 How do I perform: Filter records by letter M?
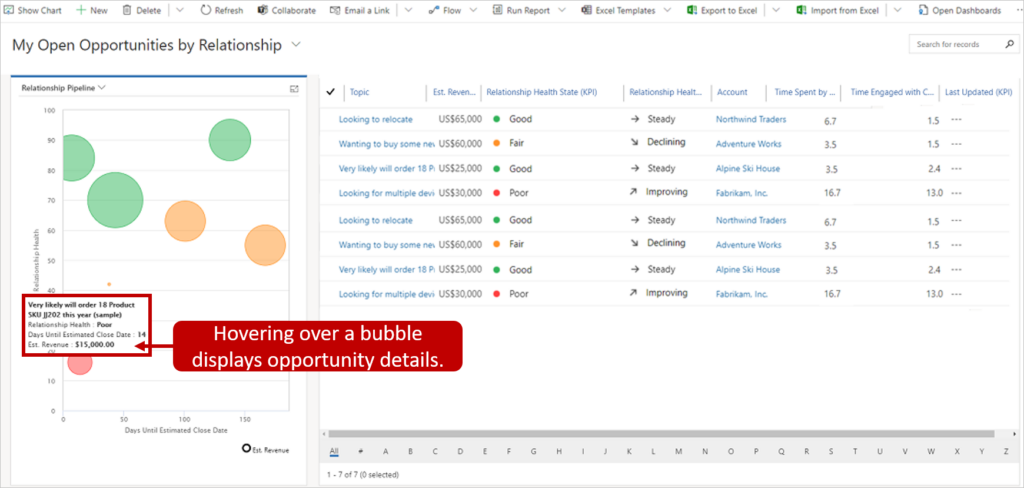(x=679, y=451)
